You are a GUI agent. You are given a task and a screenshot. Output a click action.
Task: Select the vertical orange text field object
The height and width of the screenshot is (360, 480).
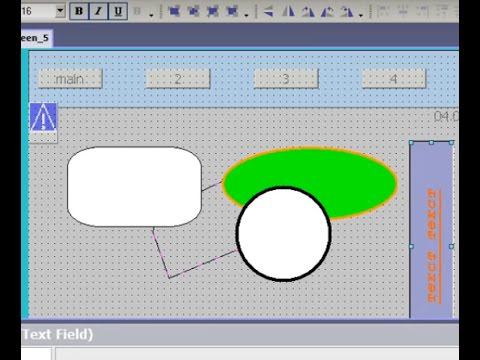431,229
